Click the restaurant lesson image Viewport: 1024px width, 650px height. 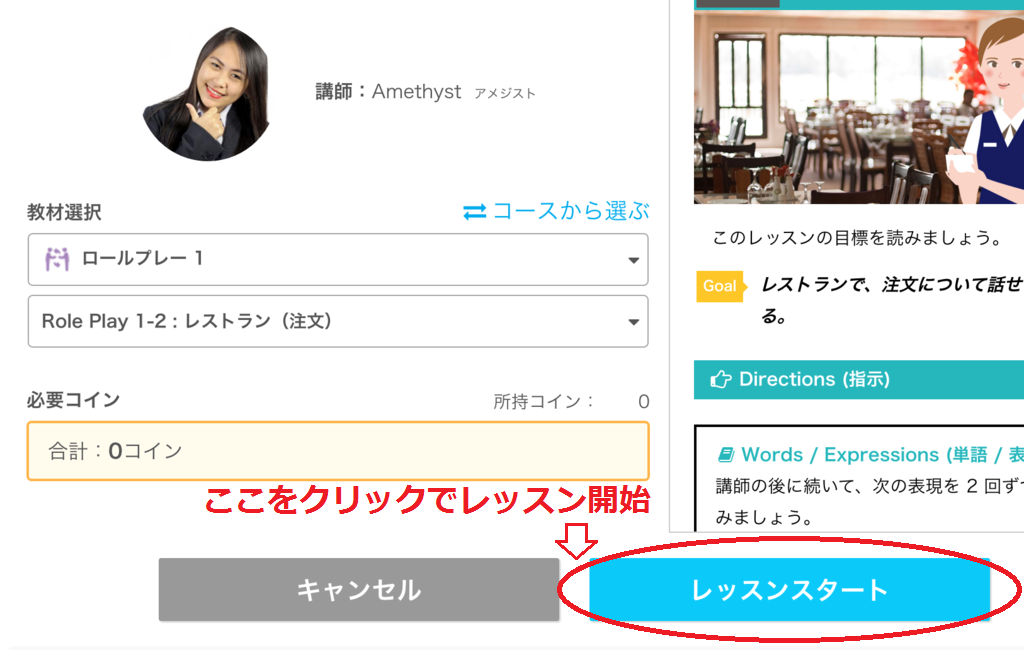(859, 106)
